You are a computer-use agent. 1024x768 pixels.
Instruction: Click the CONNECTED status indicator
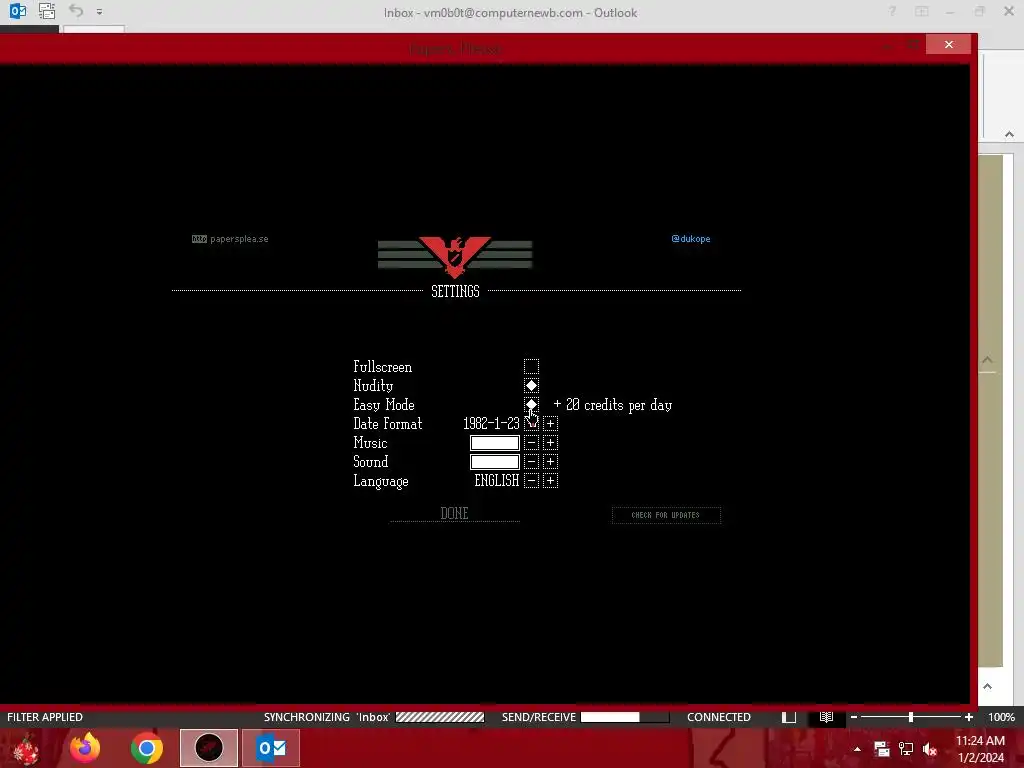point(718,717)
